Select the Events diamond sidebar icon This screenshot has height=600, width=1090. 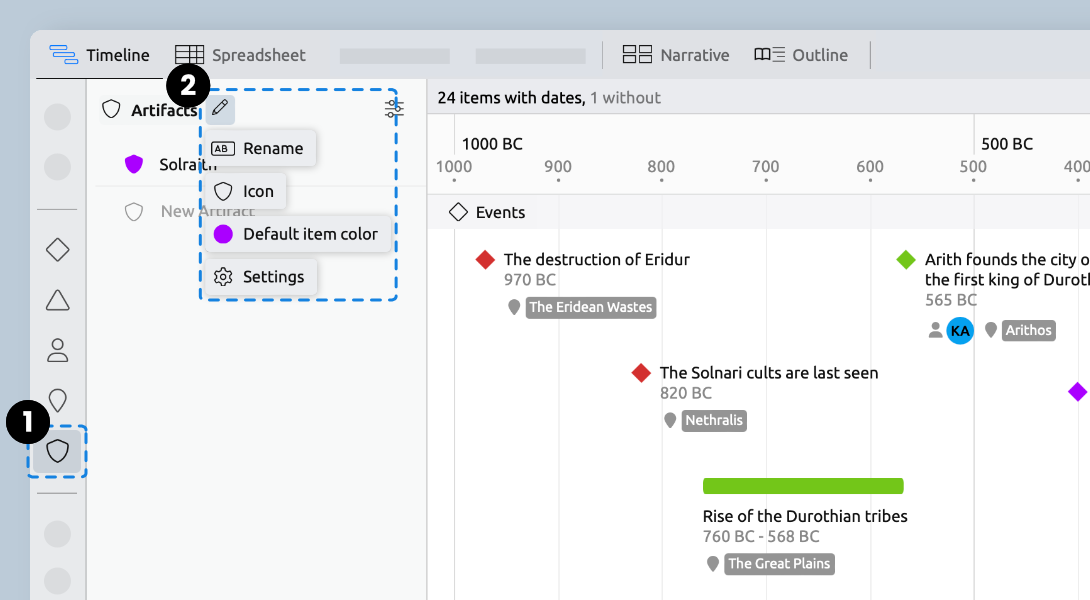pos(58,250)
